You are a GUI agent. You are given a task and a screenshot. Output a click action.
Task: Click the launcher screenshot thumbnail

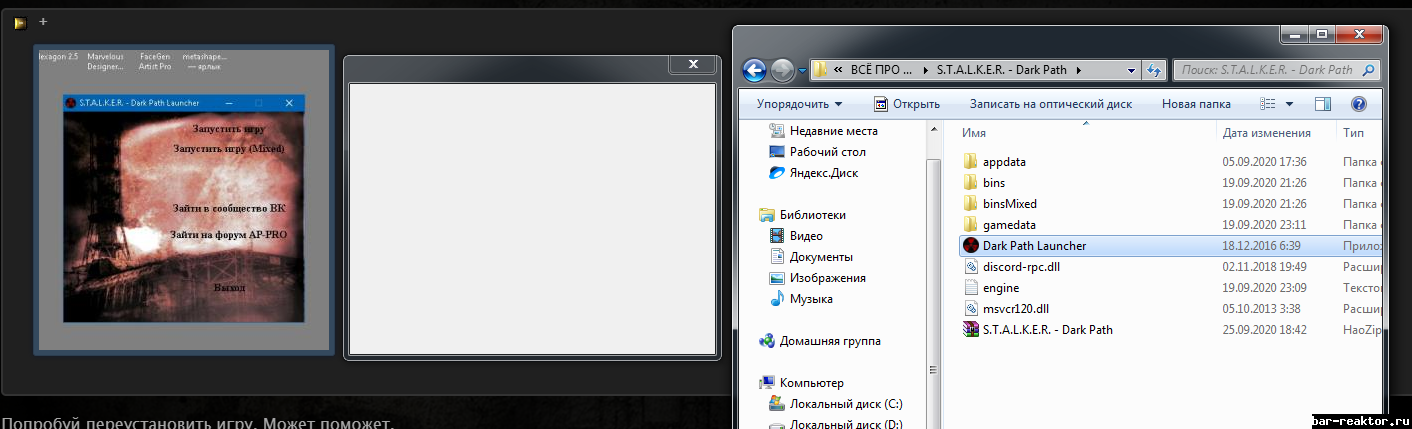(x=184, y=199)
